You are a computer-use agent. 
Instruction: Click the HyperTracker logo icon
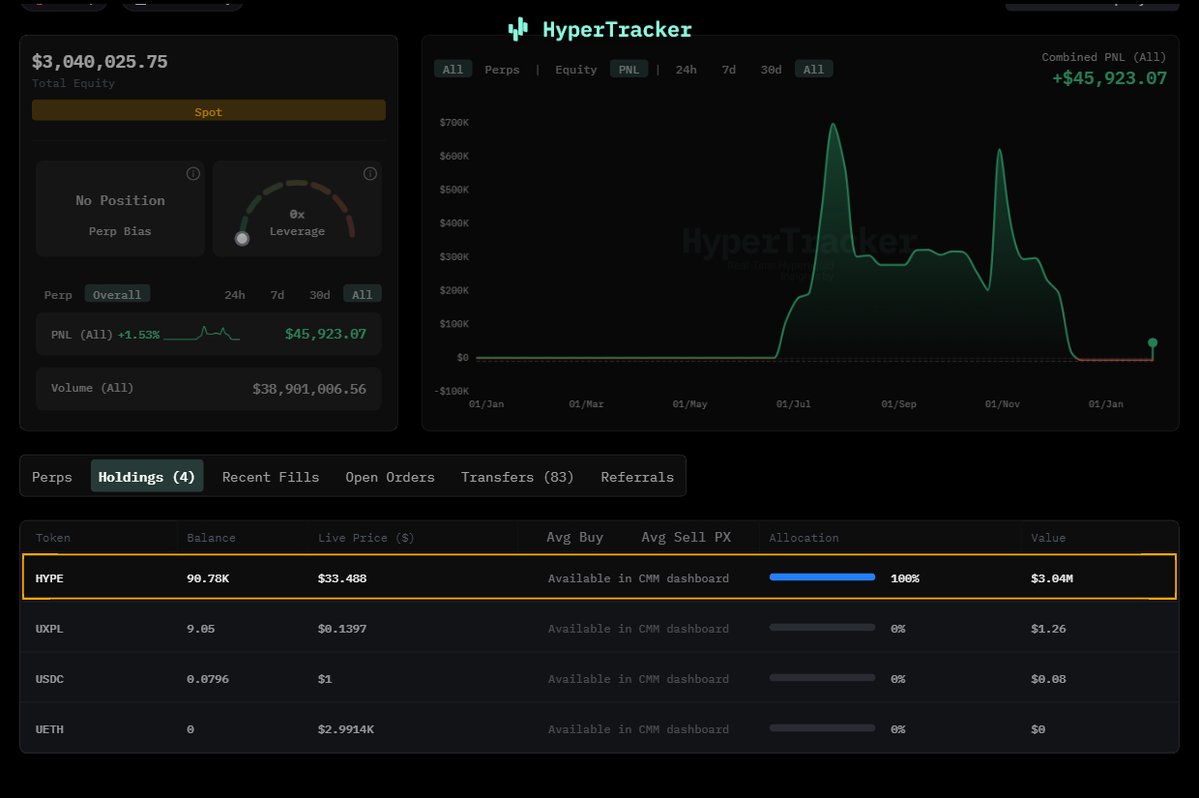coord(518,30)
